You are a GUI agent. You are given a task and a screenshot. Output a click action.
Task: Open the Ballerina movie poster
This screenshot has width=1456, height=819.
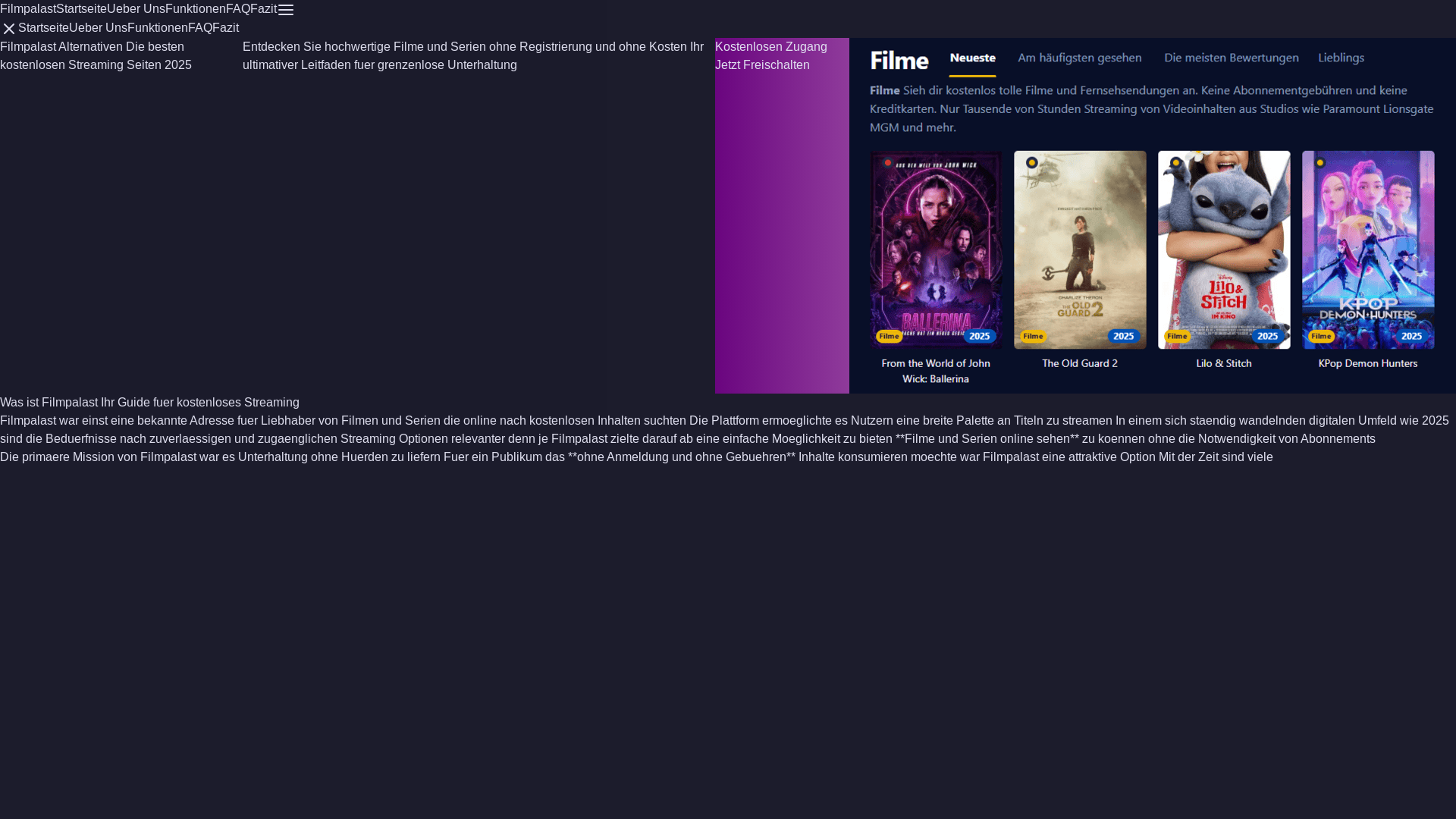point(936,249)
